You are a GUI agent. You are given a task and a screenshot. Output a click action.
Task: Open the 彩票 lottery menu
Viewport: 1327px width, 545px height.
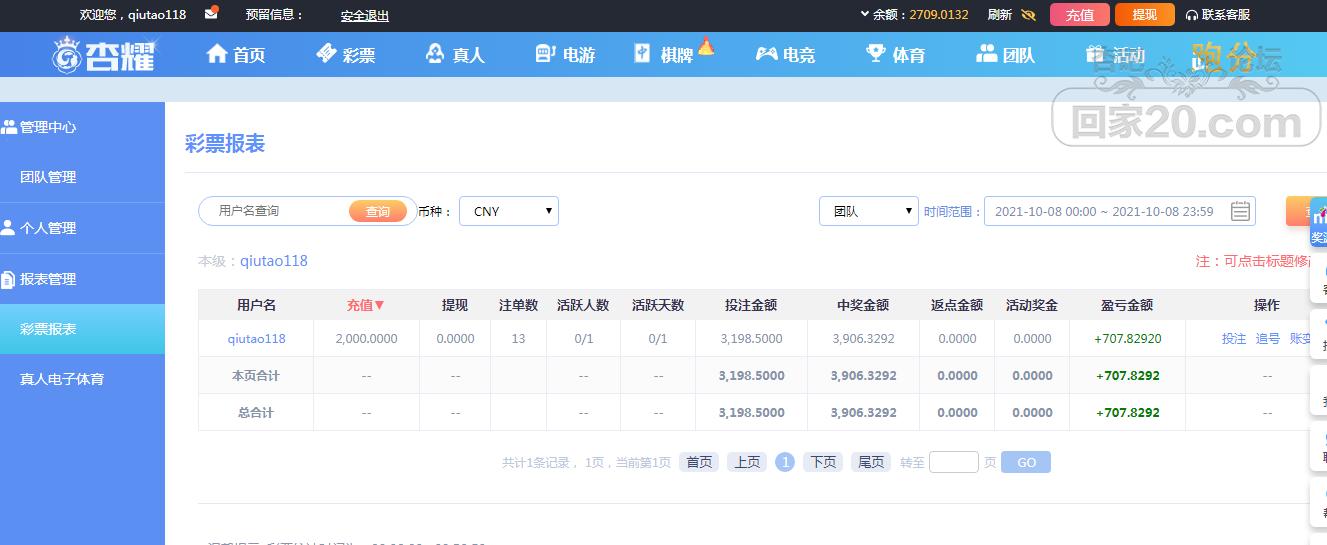click(345, 55)
